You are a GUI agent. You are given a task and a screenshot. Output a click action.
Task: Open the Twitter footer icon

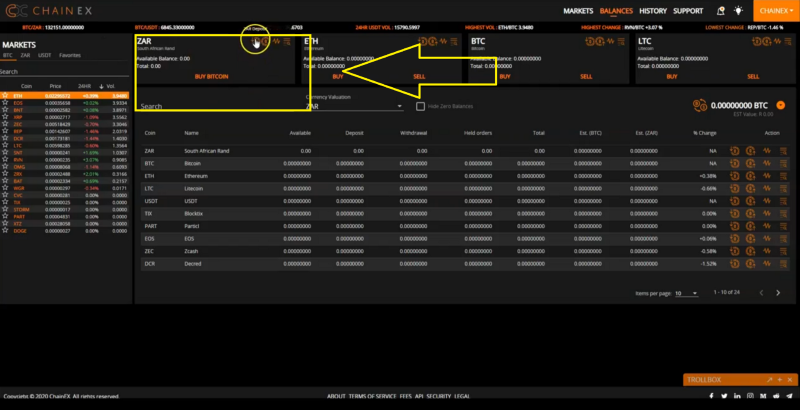(x=724, y=396)
